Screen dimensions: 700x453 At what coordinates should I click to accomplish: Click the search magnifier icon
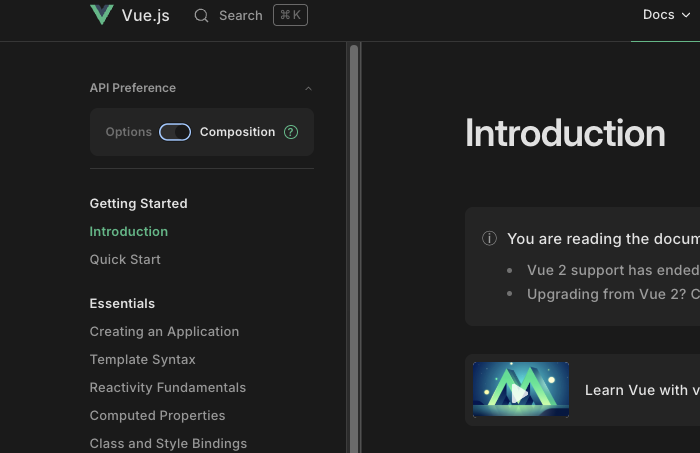[201, 16]
